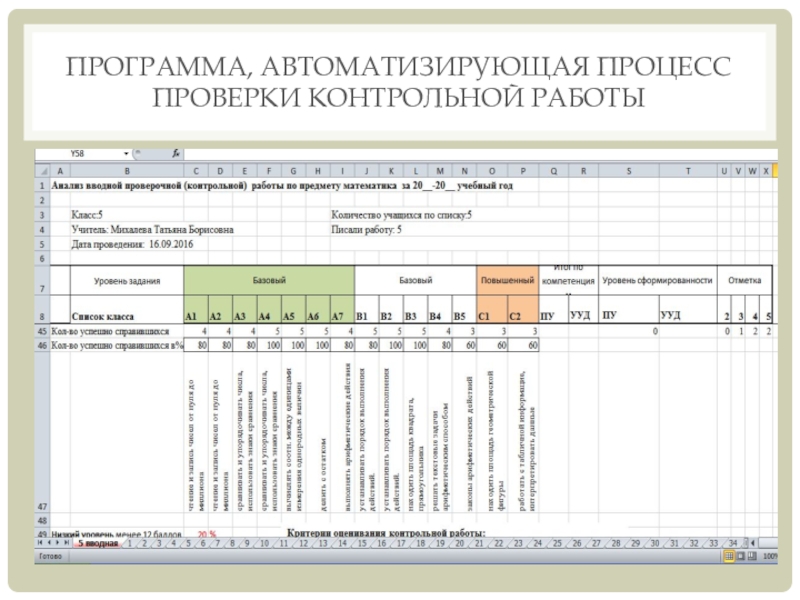Expand the Name Box dropdown arrow

pyautogui.click(x=126, y=154)
